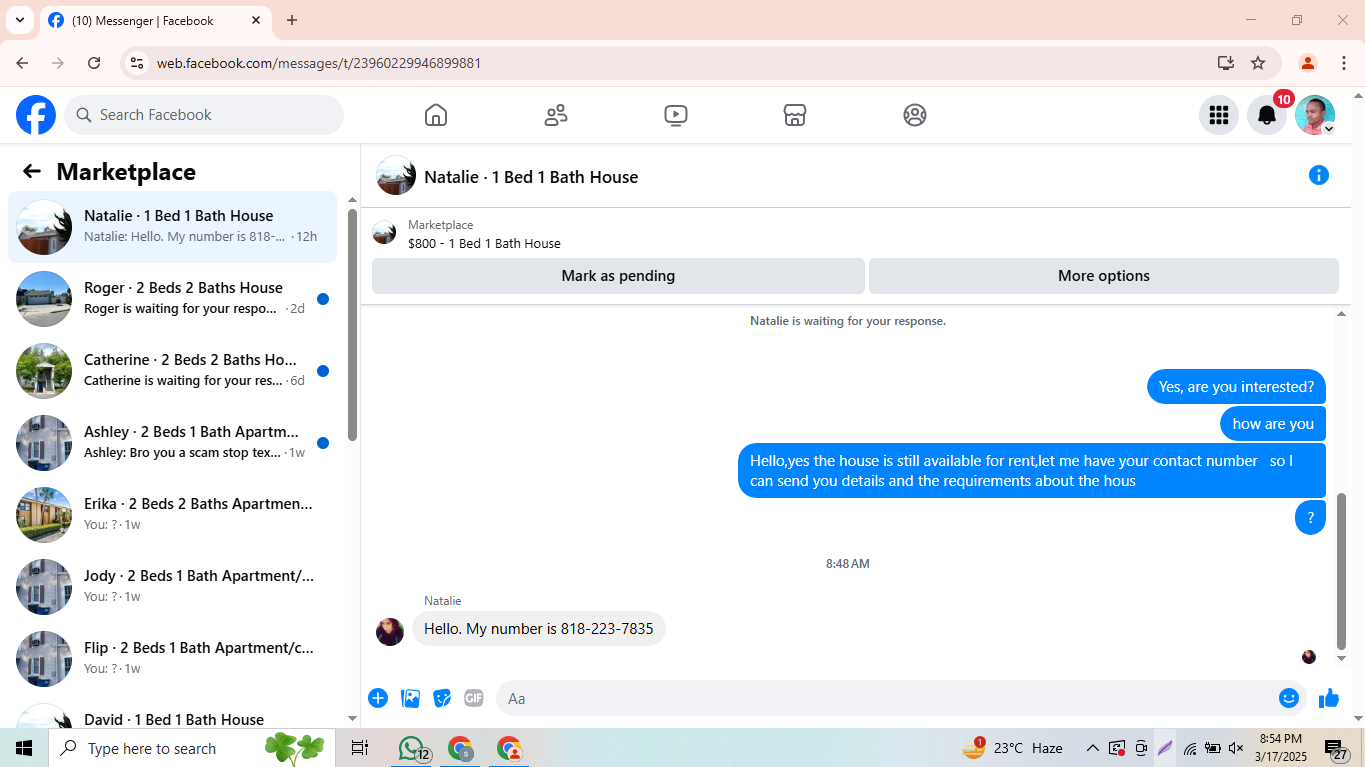Click the Windows taskbar search box
This screenshot has height=767, width=1365.
click(x=190, y=748)
